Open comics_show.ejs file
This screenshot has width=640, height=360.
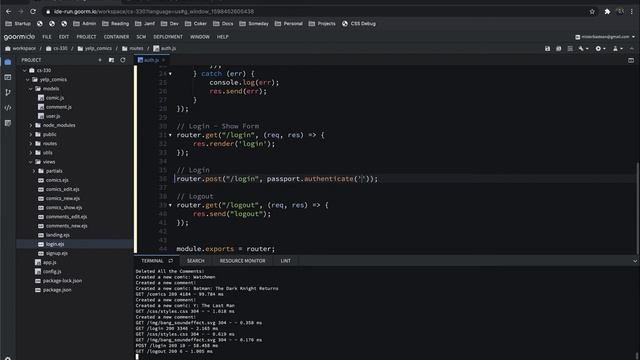64,208
